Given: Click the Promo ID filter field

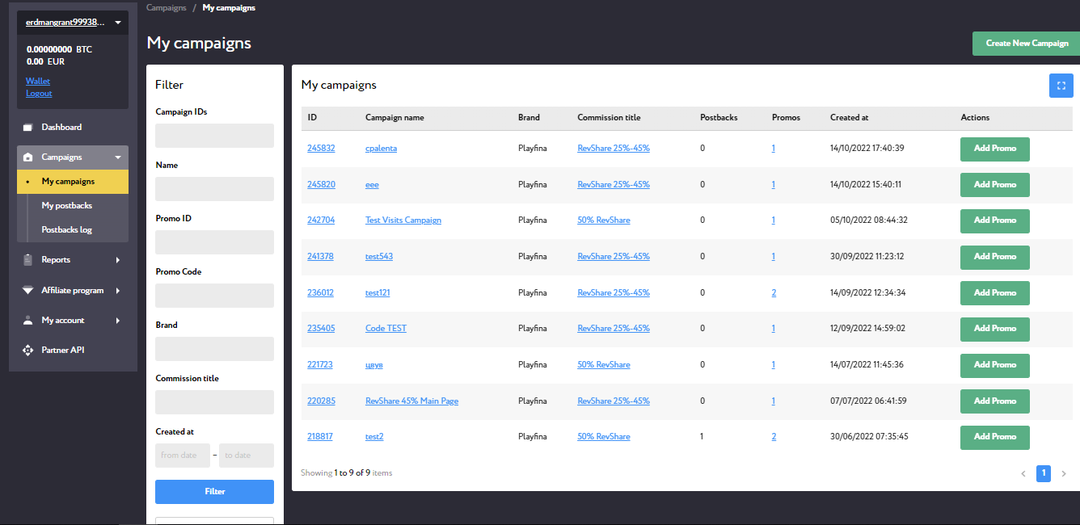Looking at the screenshot, I should (x=214, y=243).
